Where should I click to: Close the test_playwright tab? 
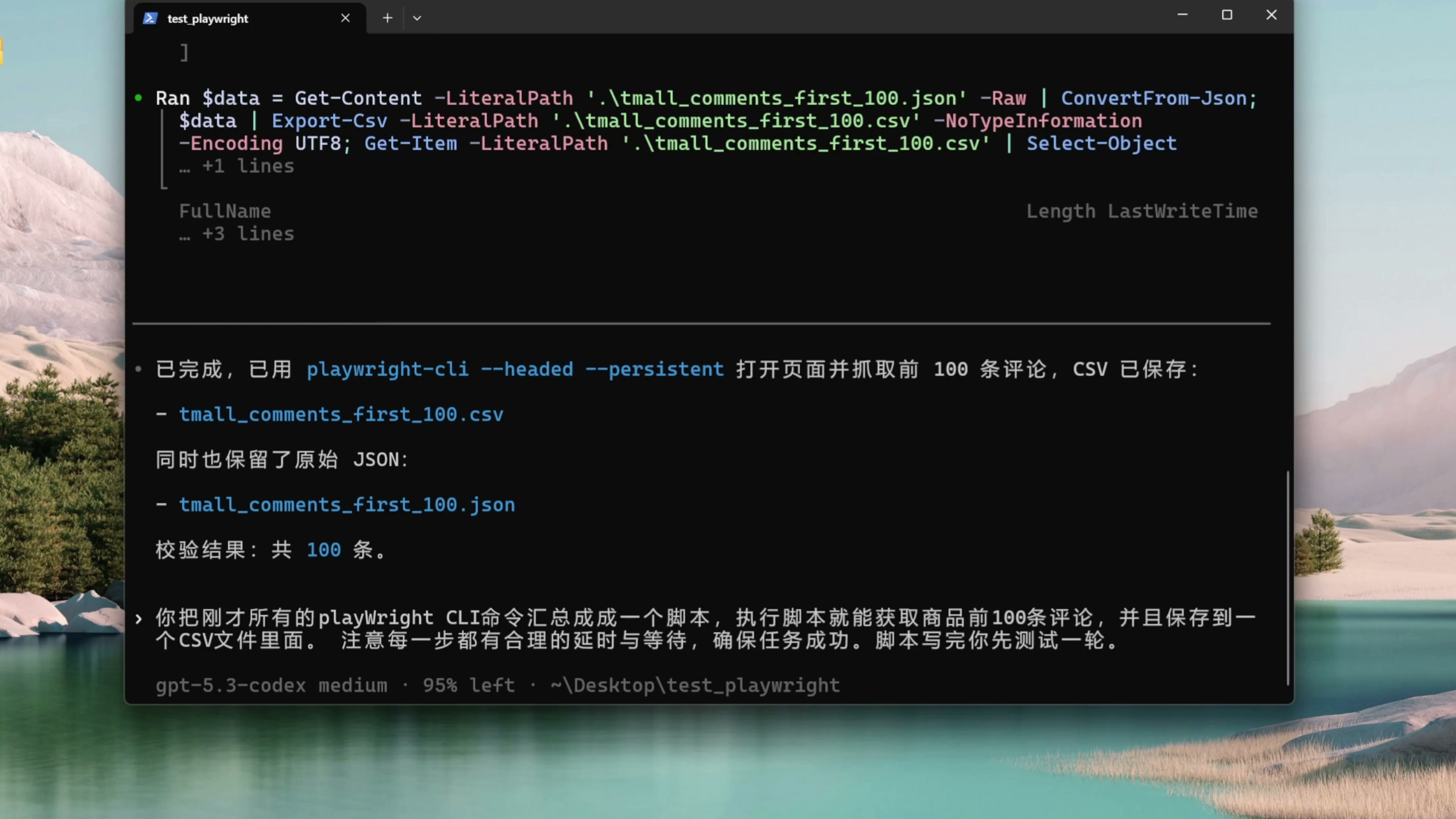pyautogui.click(x=345, y=18)
